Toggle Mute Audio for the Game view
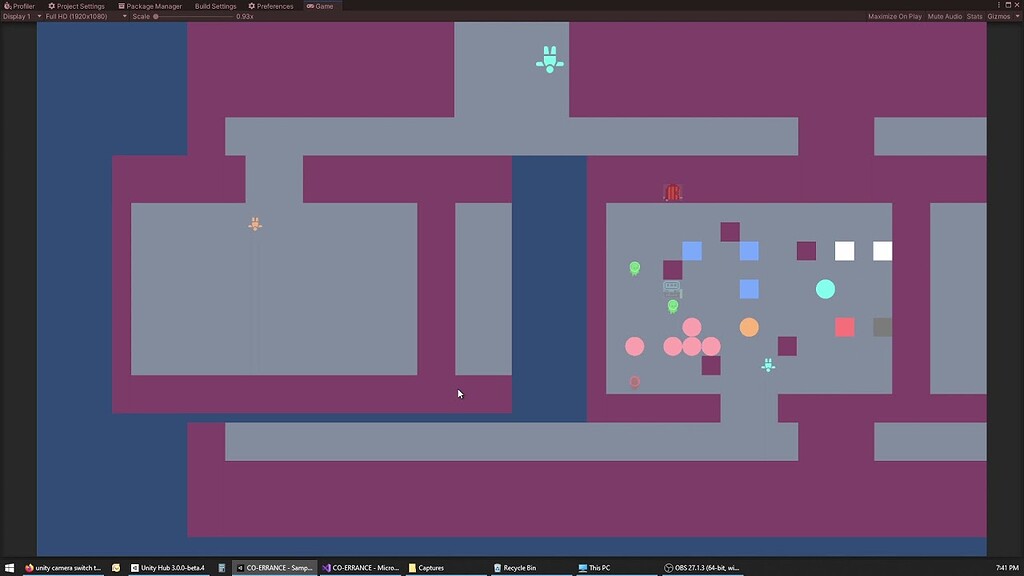This screenshot has width=1024, height=576. pos(943,16)
